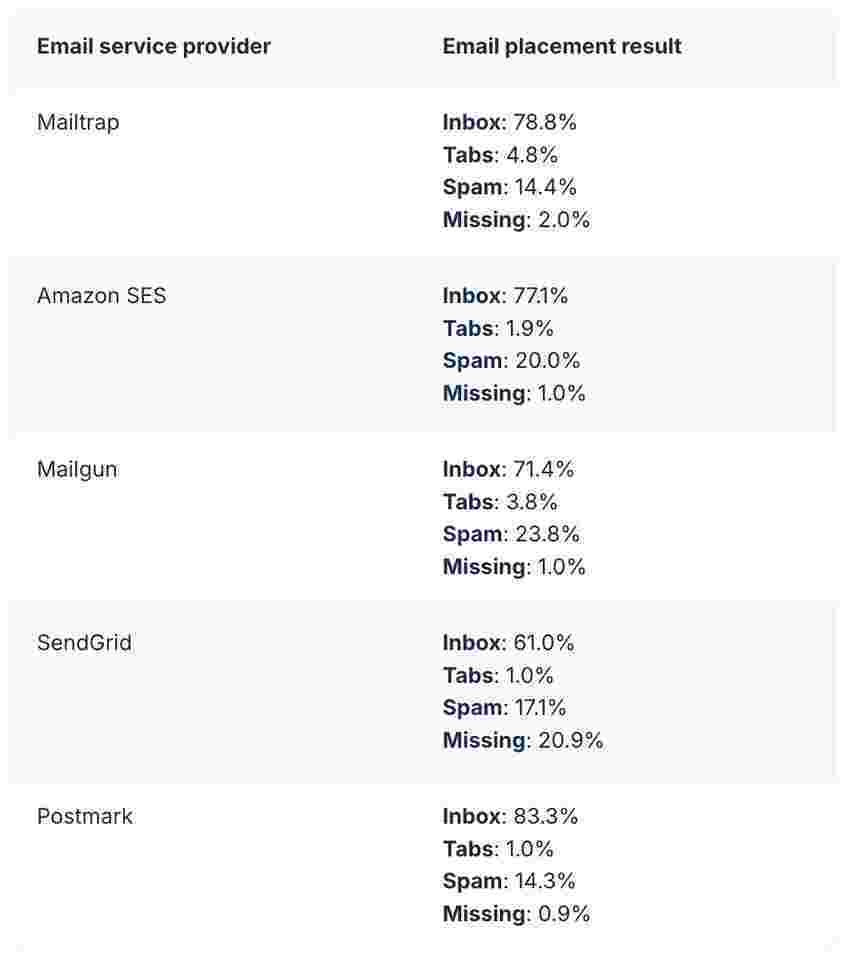Click SendGrid's Spam 17.1% line
This screenshot has height=966, width=846.
point(504,708)
